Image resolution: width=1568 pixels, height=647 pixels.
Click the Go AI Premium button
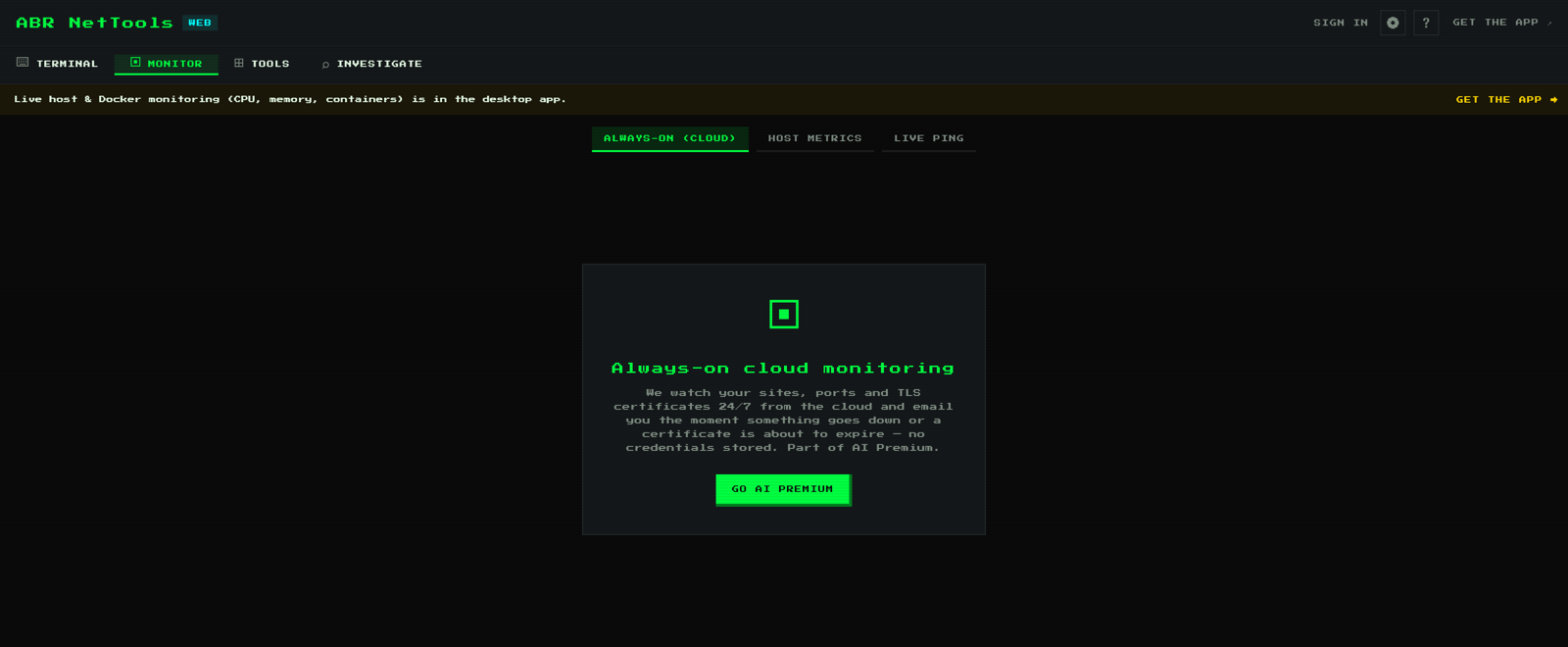click(783, 489)
